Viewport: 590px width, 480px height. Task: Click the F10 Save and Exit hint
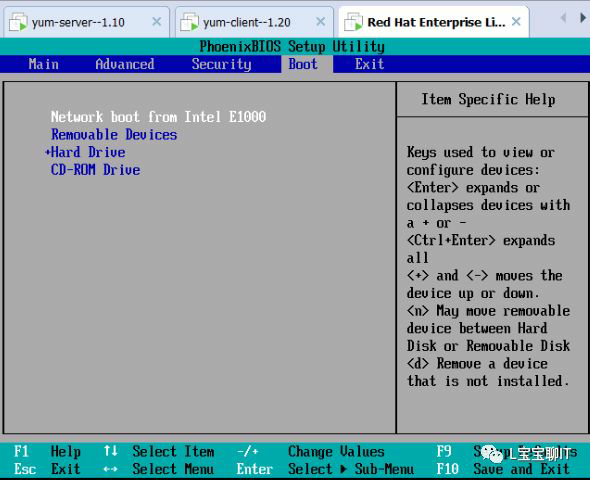[503, 469]
